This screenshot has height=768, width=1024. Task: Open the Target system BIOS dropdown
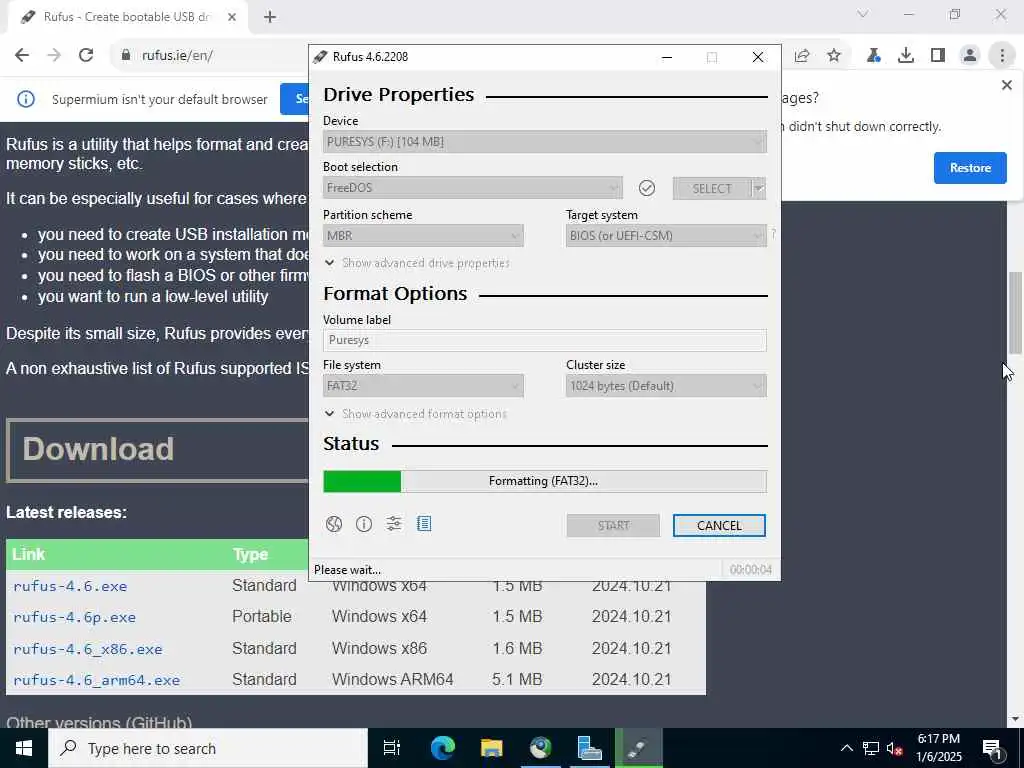(666, 236)
